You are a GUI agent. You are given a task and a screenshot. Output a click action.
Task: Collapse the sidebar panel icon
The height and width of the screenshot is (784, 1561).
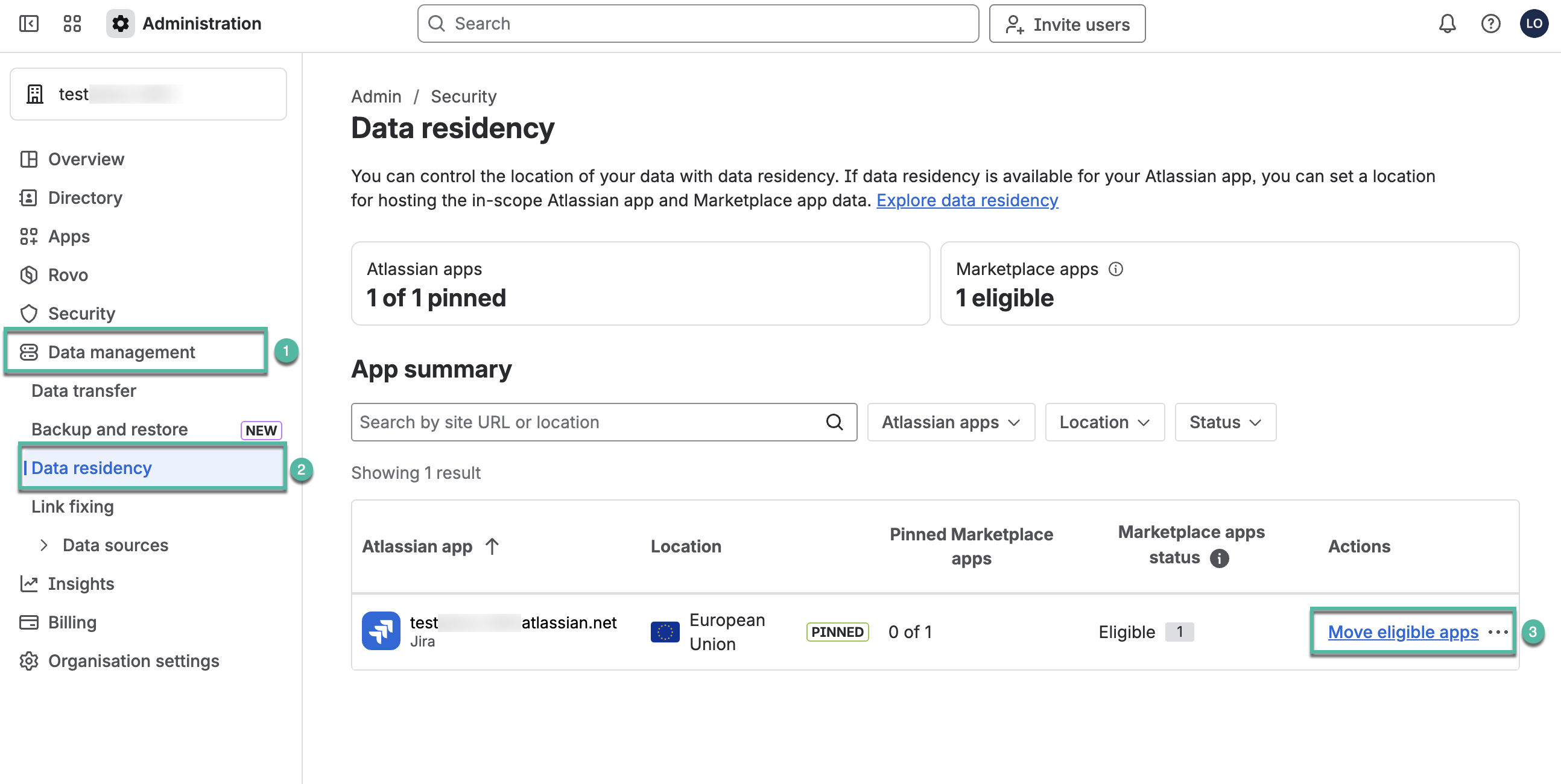[28, 24]
